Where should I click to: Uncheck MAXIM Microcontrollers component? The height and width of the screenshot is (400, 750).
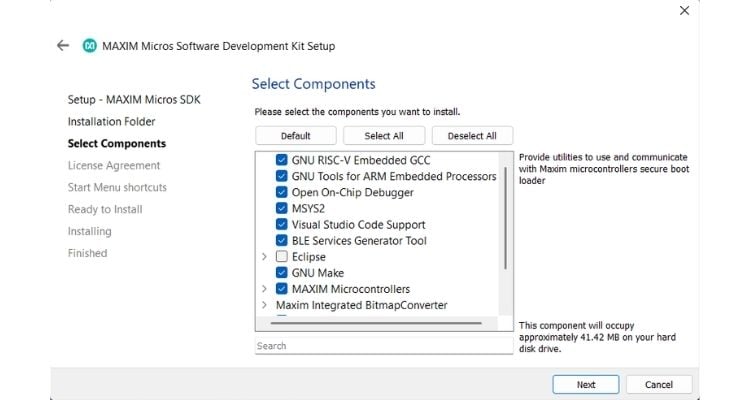coord(282,289)
